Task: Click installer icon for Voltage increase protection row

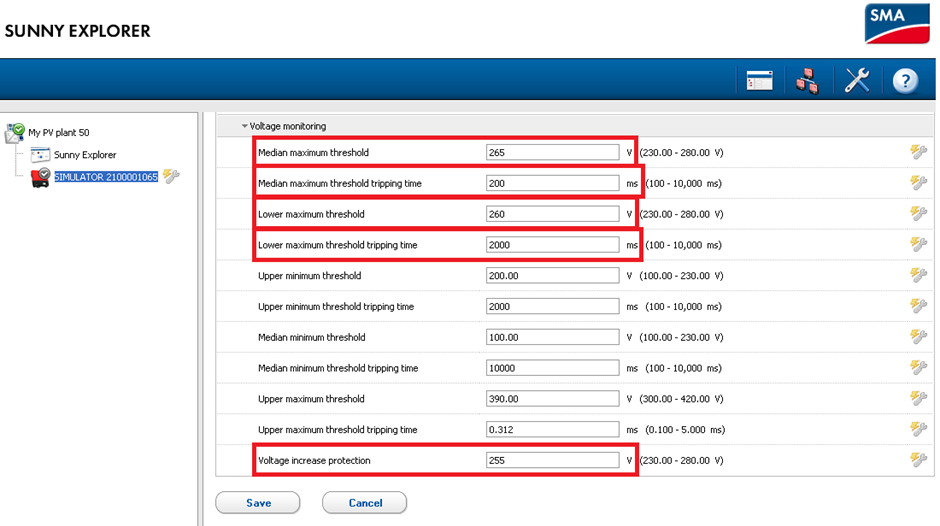Action: pyautogui.click(x=918, y=459)
